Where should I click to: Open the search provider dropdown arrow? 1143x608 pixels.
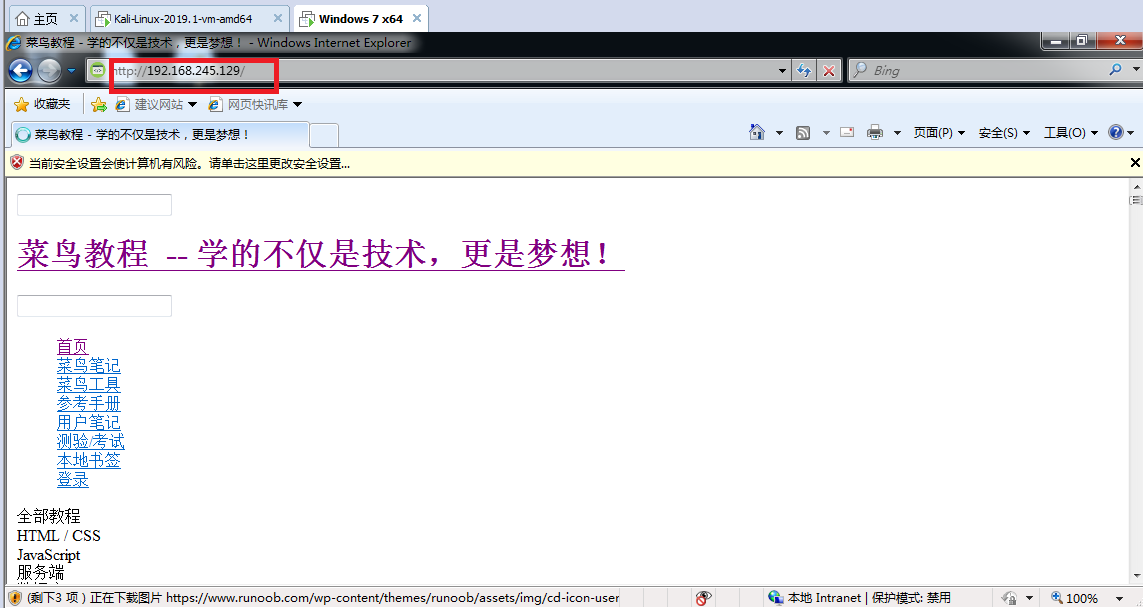[1136, 70]
